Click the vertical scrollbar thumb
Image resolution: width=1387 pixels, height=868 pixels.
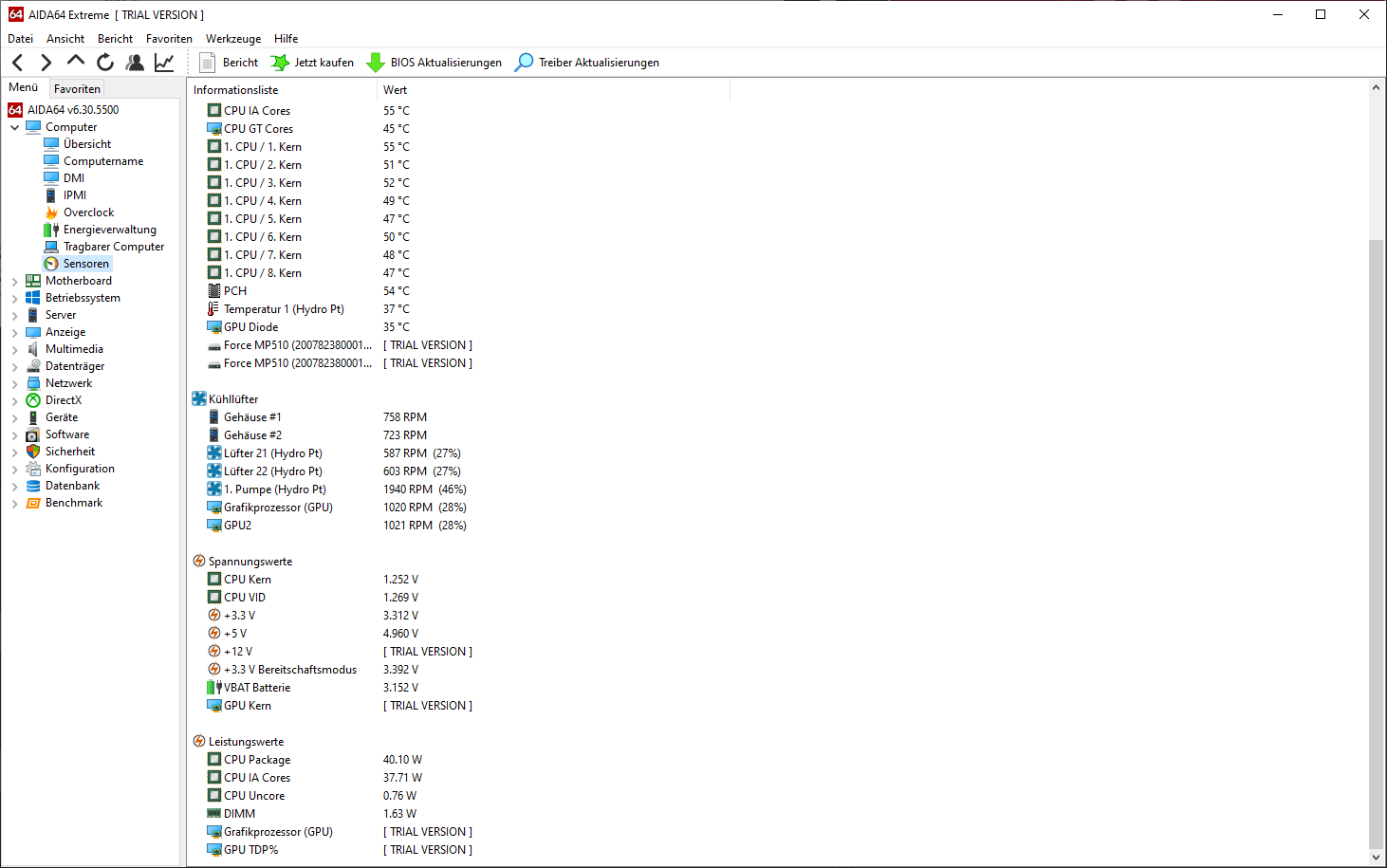pos(1376,544)
